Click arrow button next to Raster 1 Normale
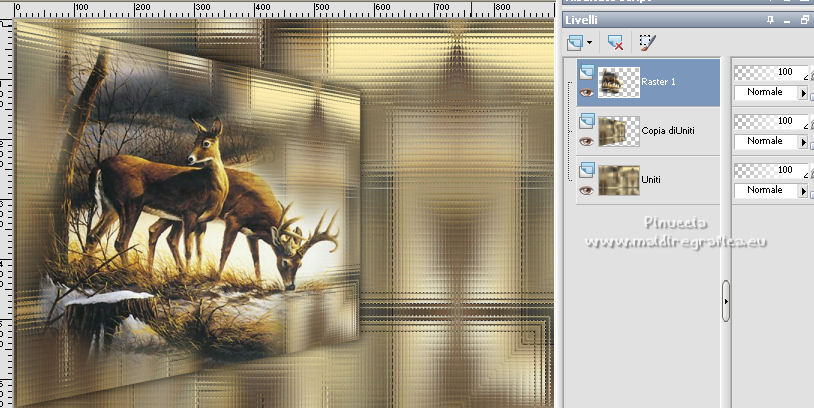Image resolution: width=814 pixels, height=408 pixels. point(804,93)
